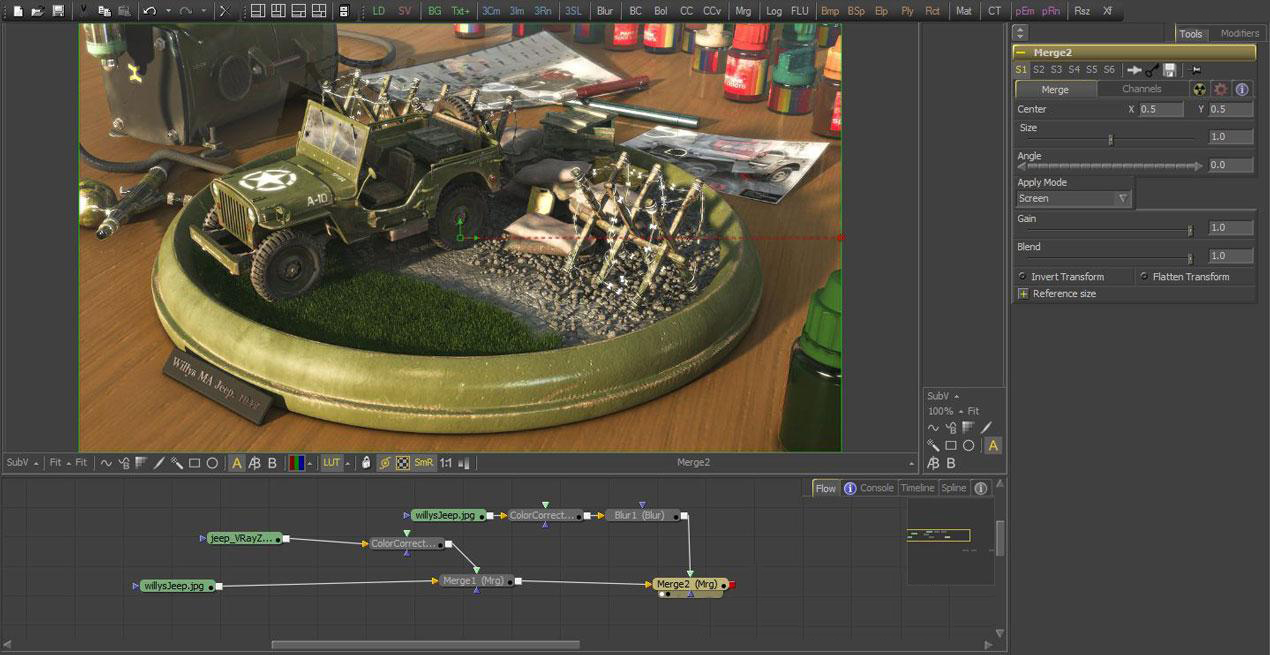Expand the Reference size section
Viewport: 1270px width, 655px height.
tap(1023, 294)
